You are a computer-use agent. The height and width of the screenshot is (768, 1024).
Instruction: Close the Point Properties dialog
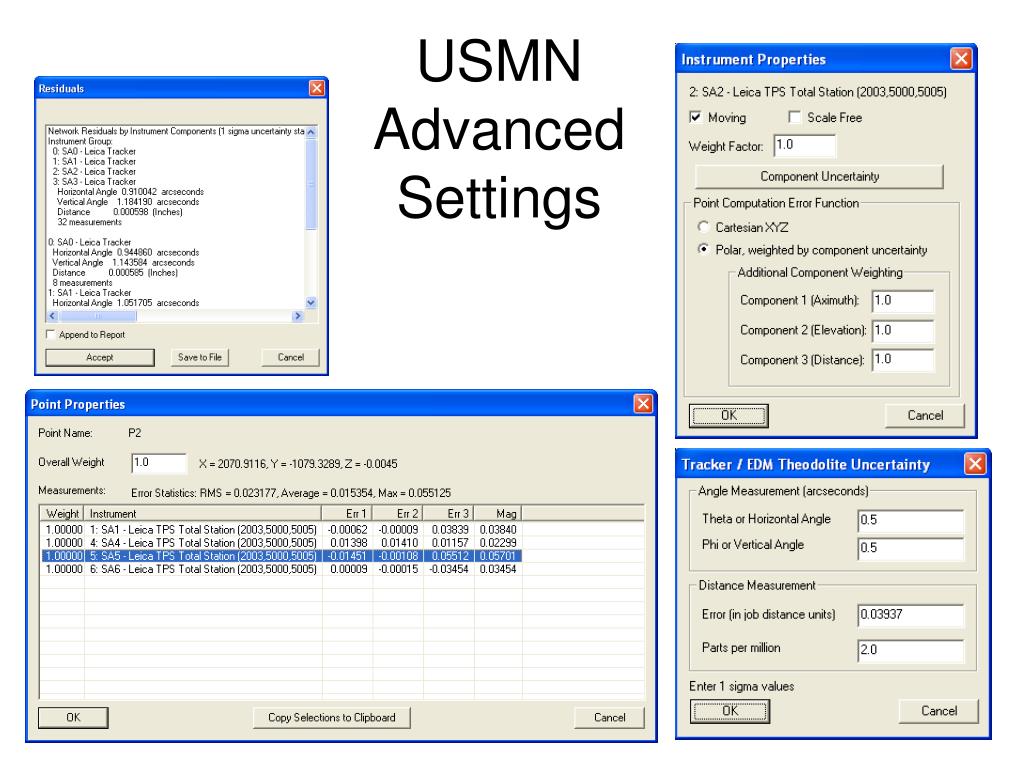pyautogui.click(x=643, y=404)
